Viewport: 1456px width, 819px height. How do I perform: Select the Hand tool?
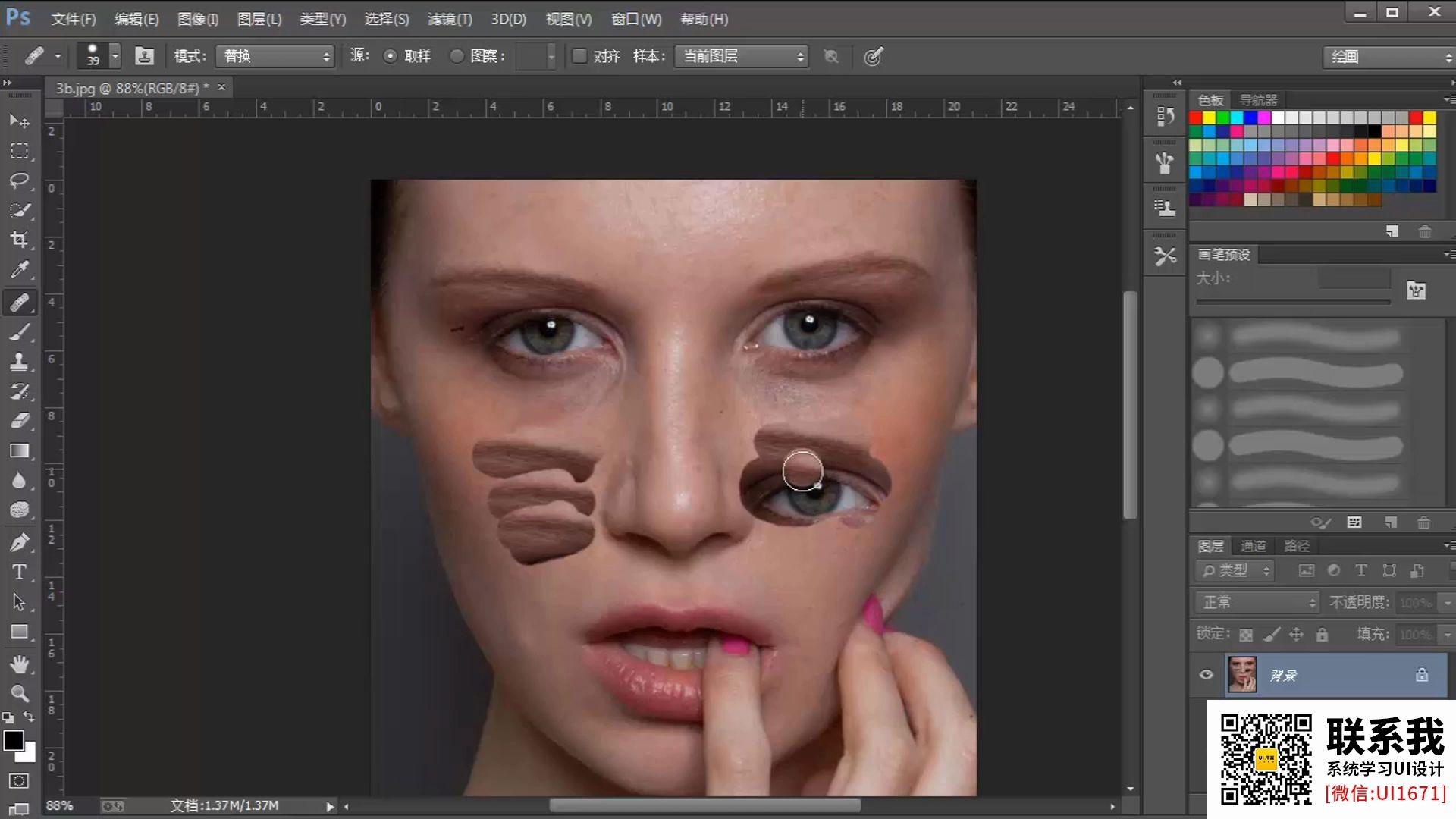pos(19,664)
